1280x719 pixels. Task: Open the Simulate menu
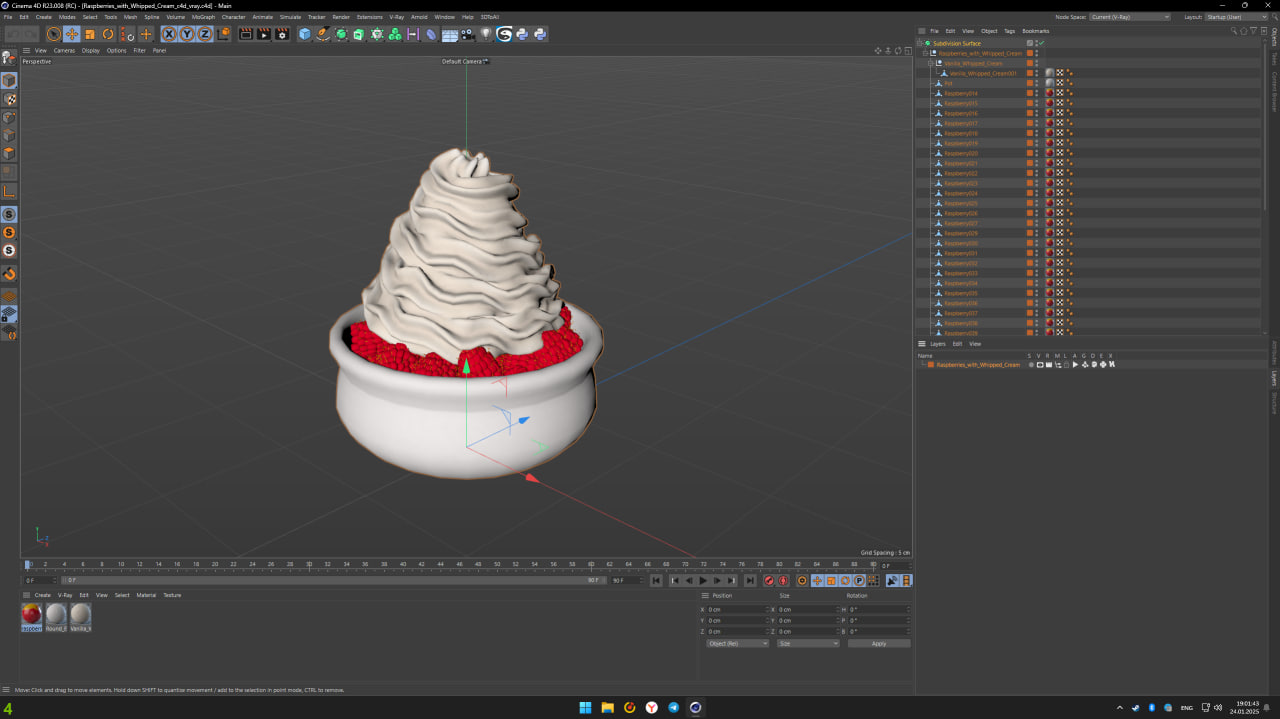point(290,17)
